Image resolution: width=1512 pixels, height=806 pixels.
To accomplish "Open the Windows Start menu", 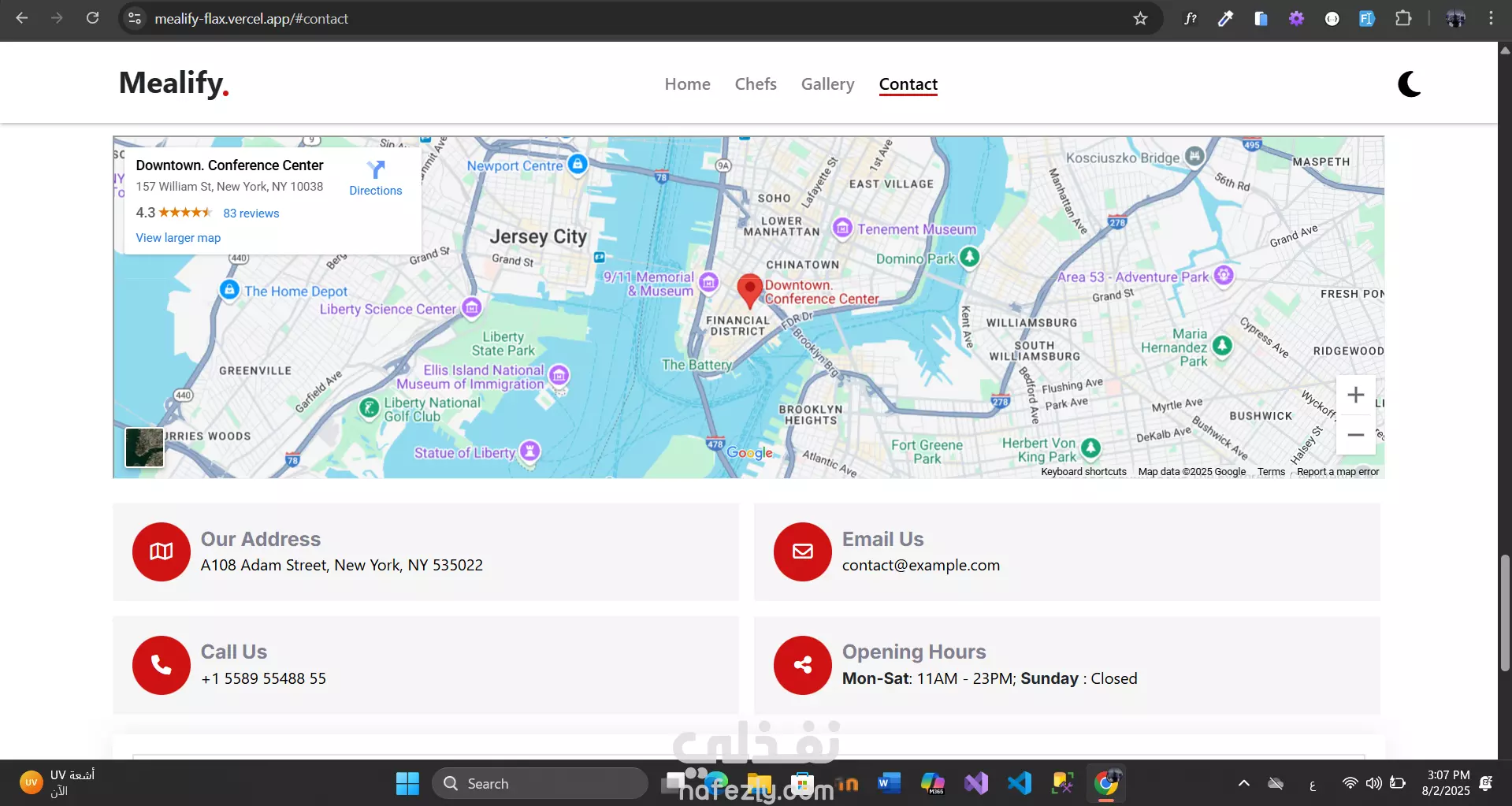I will pos(407,783).
